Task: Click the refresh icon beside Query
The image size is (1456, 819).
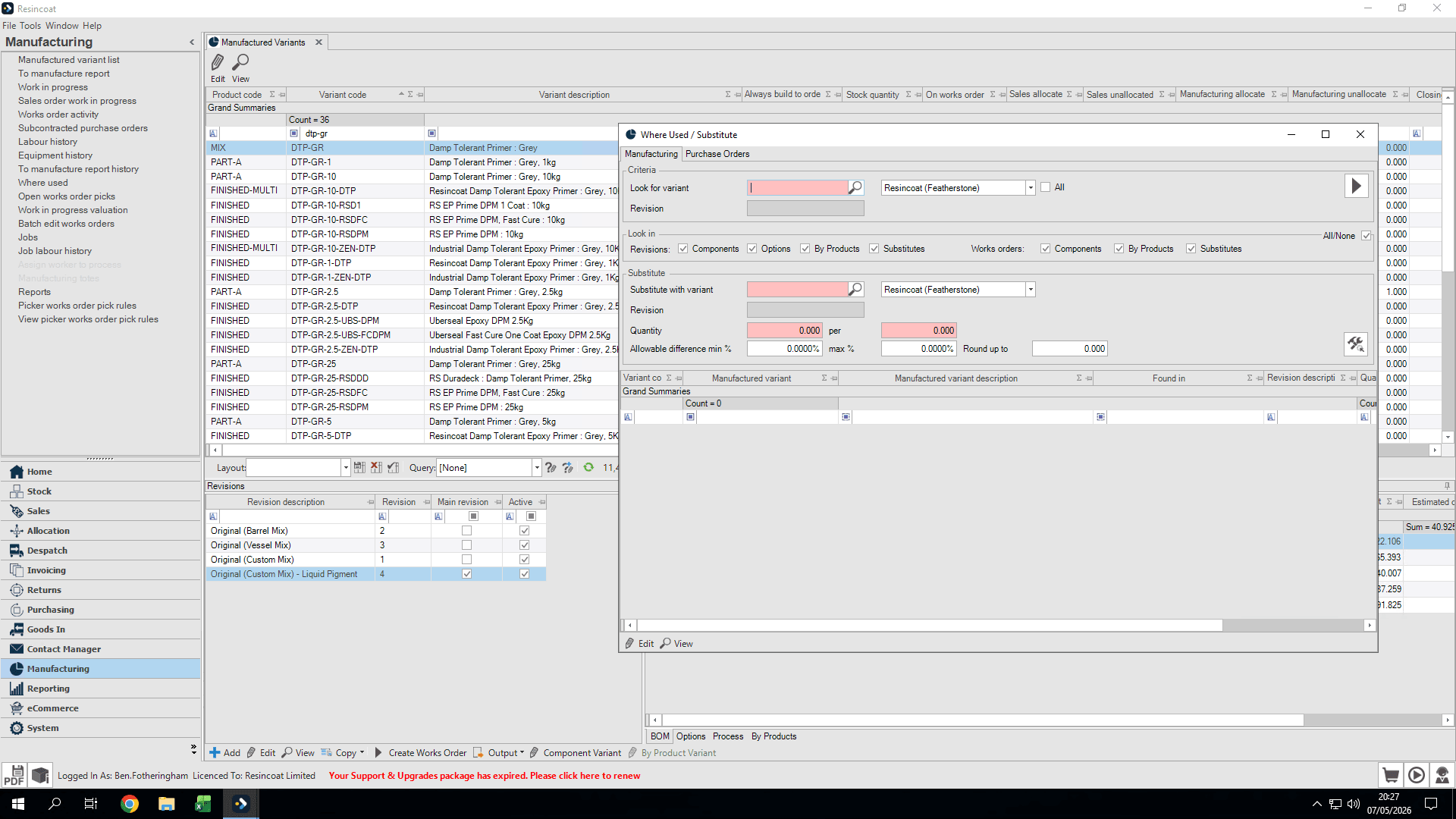Action: 588,468
